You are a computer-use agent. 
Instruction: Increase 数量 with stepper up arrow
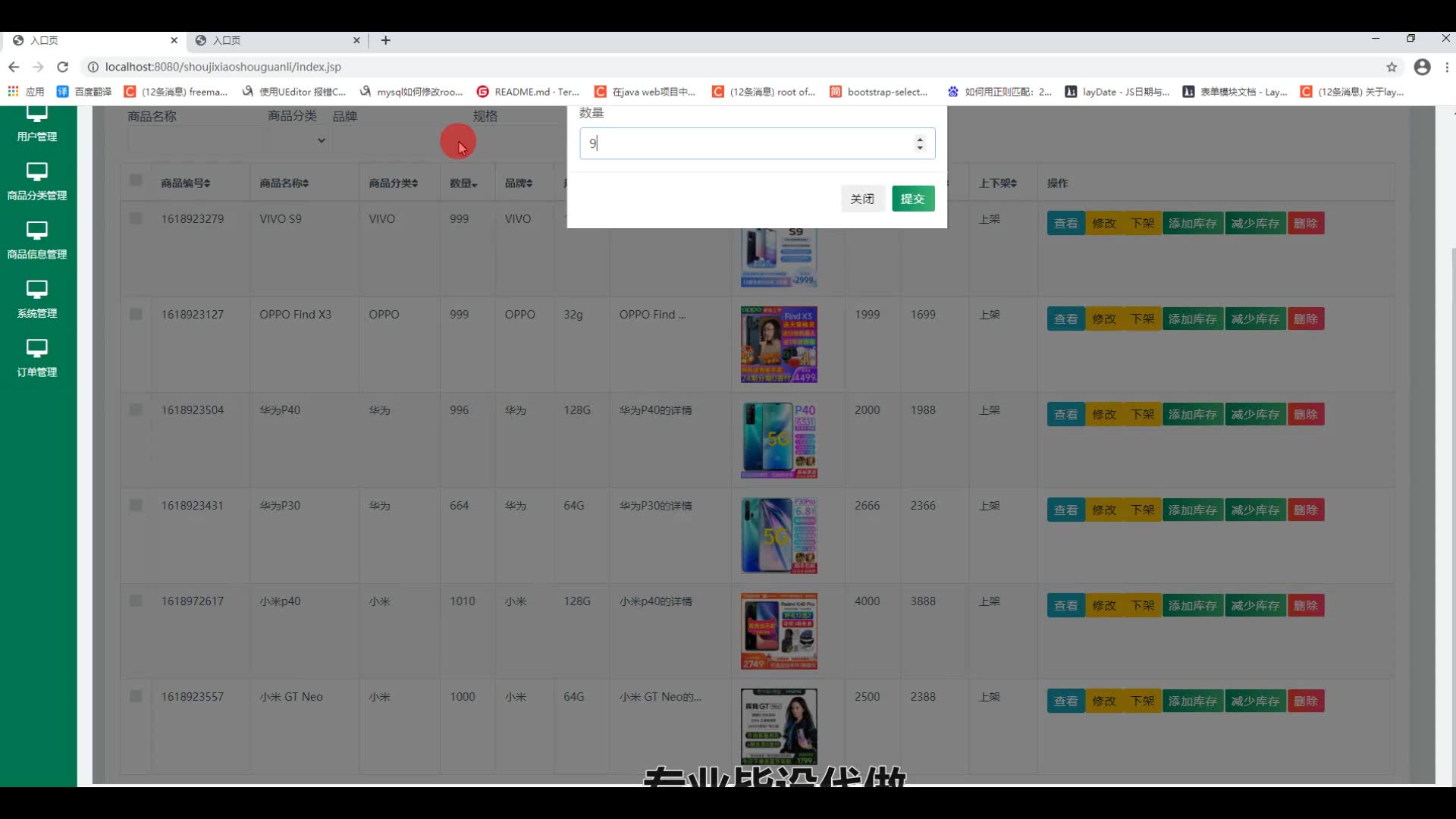coord(920,139)
